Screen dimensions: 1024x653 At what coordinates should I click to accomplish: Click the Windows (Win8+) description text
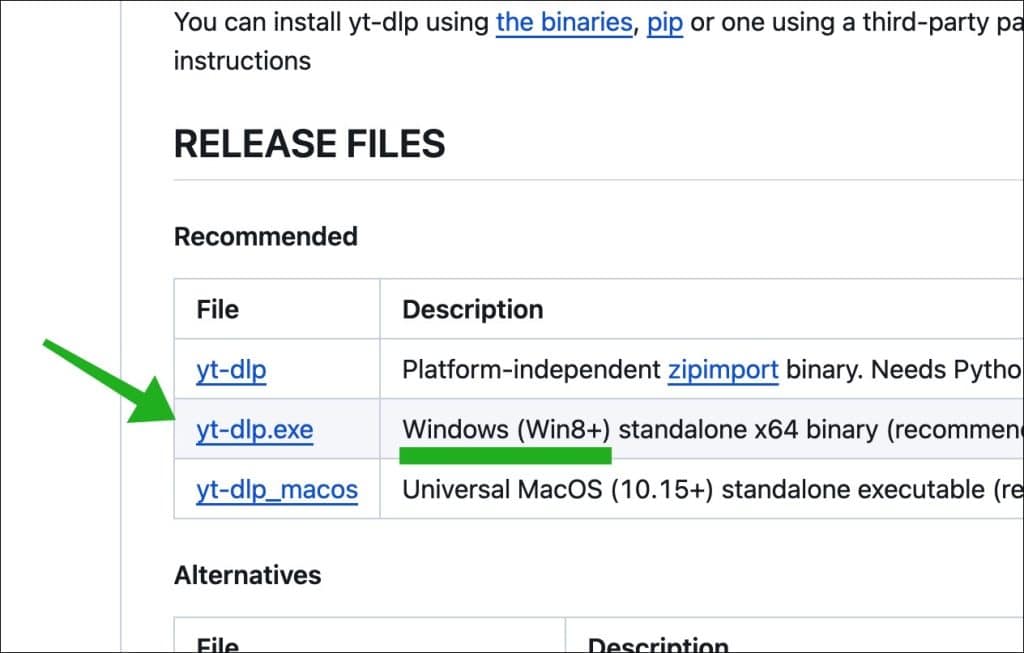tap(505, 430)
